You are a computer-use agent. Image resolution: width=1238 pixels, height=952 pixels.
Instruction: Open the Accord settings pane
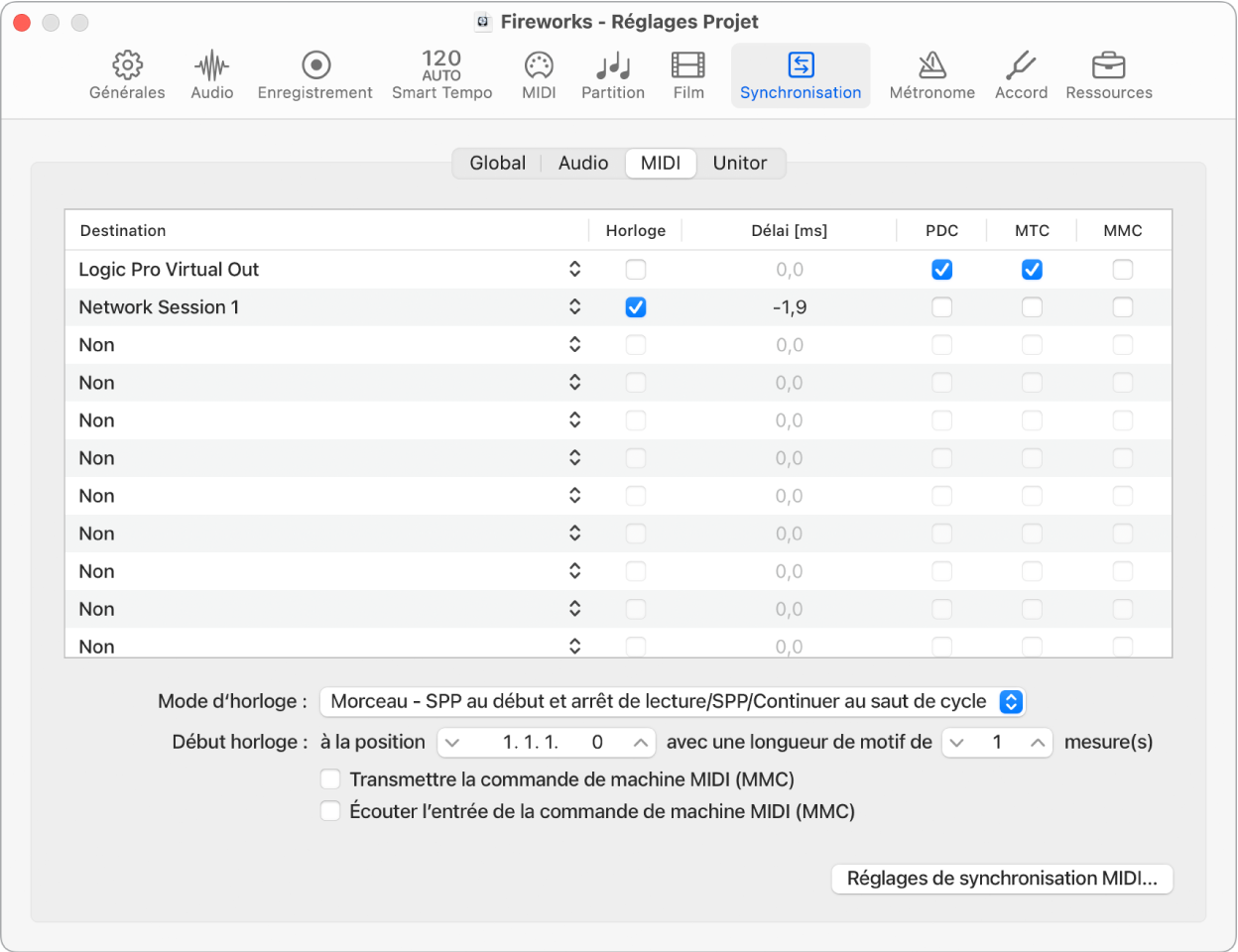pyautogui.click(x=1021, y=74)
